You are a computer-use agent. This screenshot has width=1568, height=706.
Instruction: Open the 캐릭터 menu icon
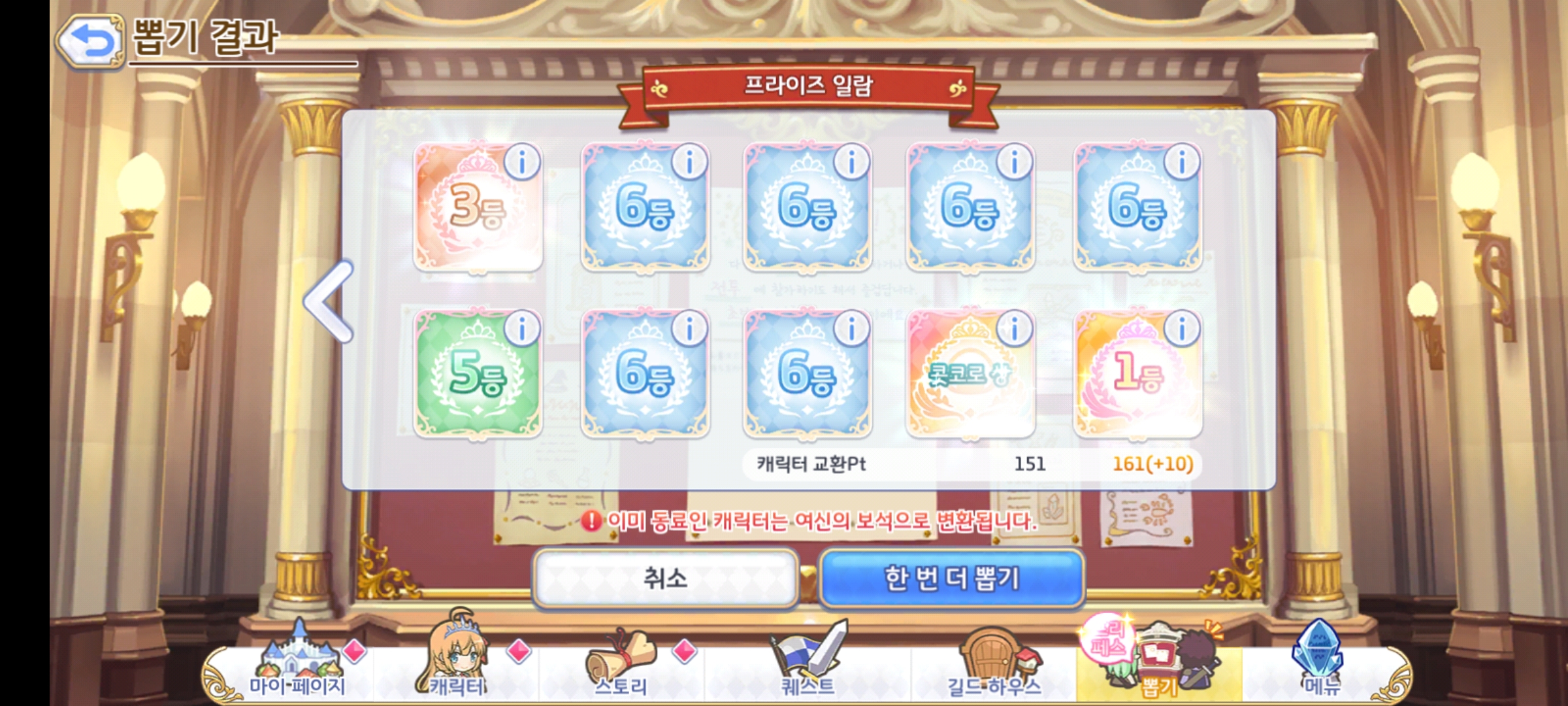point(457,654)
